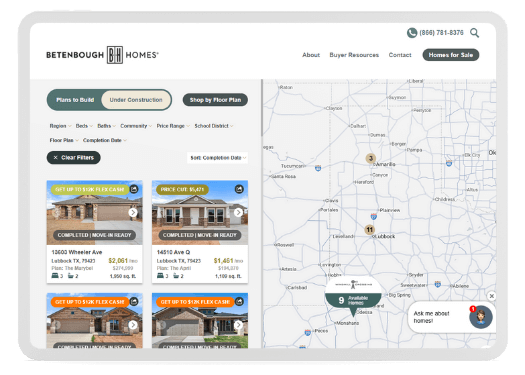Expand the Beds filter dropdown
Screen dimensions: 525x375
click(x=84, y=126)
